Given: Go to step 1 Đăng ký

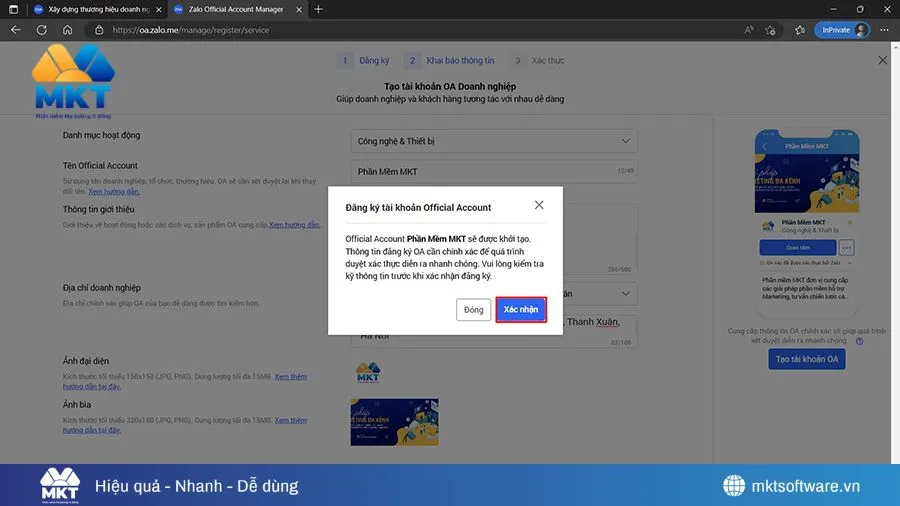Looking at the screenshot, I should (x=363, y=60).
